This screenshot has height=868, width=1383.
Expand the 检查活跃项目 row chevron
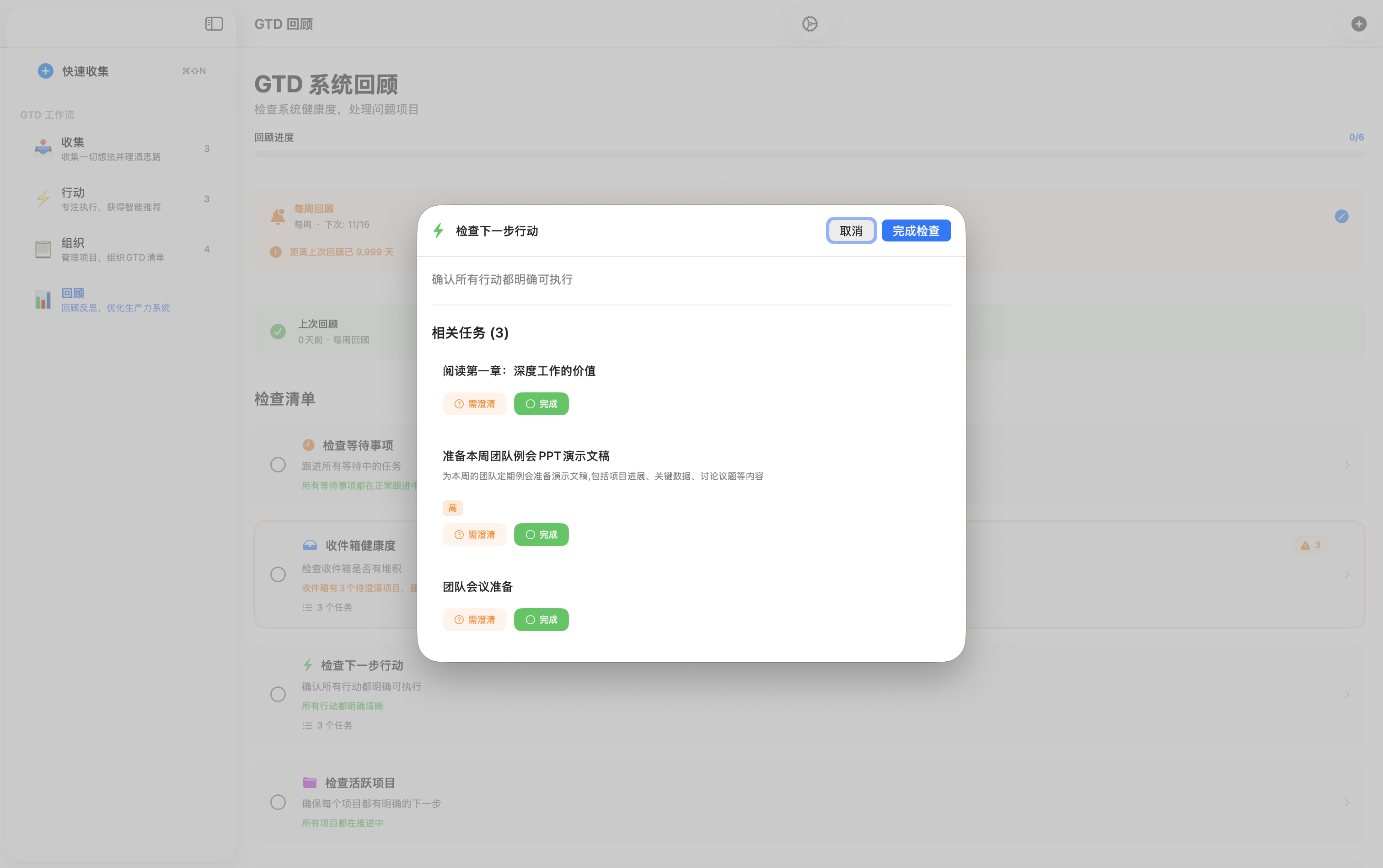point(1347,802)
